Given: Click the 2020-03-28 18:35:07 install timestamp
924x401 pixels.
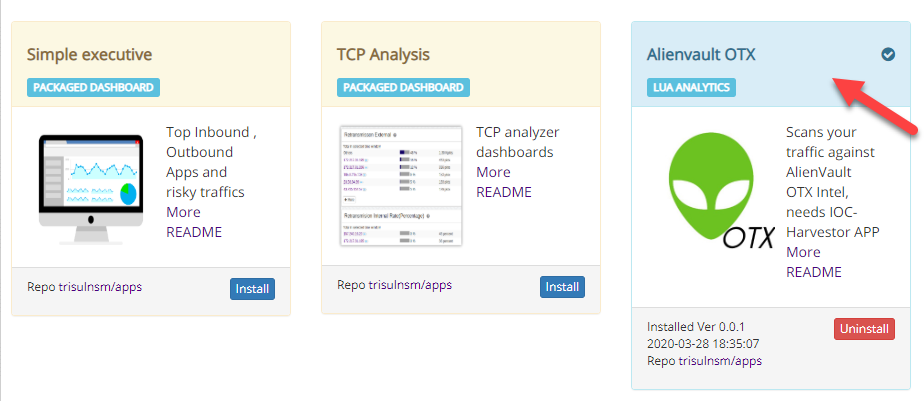Looking at the screenshot, I should pos(704,343).
